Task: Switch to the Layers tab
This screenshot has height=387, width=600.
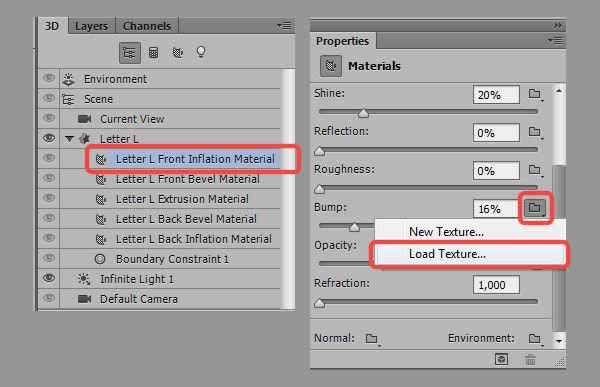Action: 91,26
